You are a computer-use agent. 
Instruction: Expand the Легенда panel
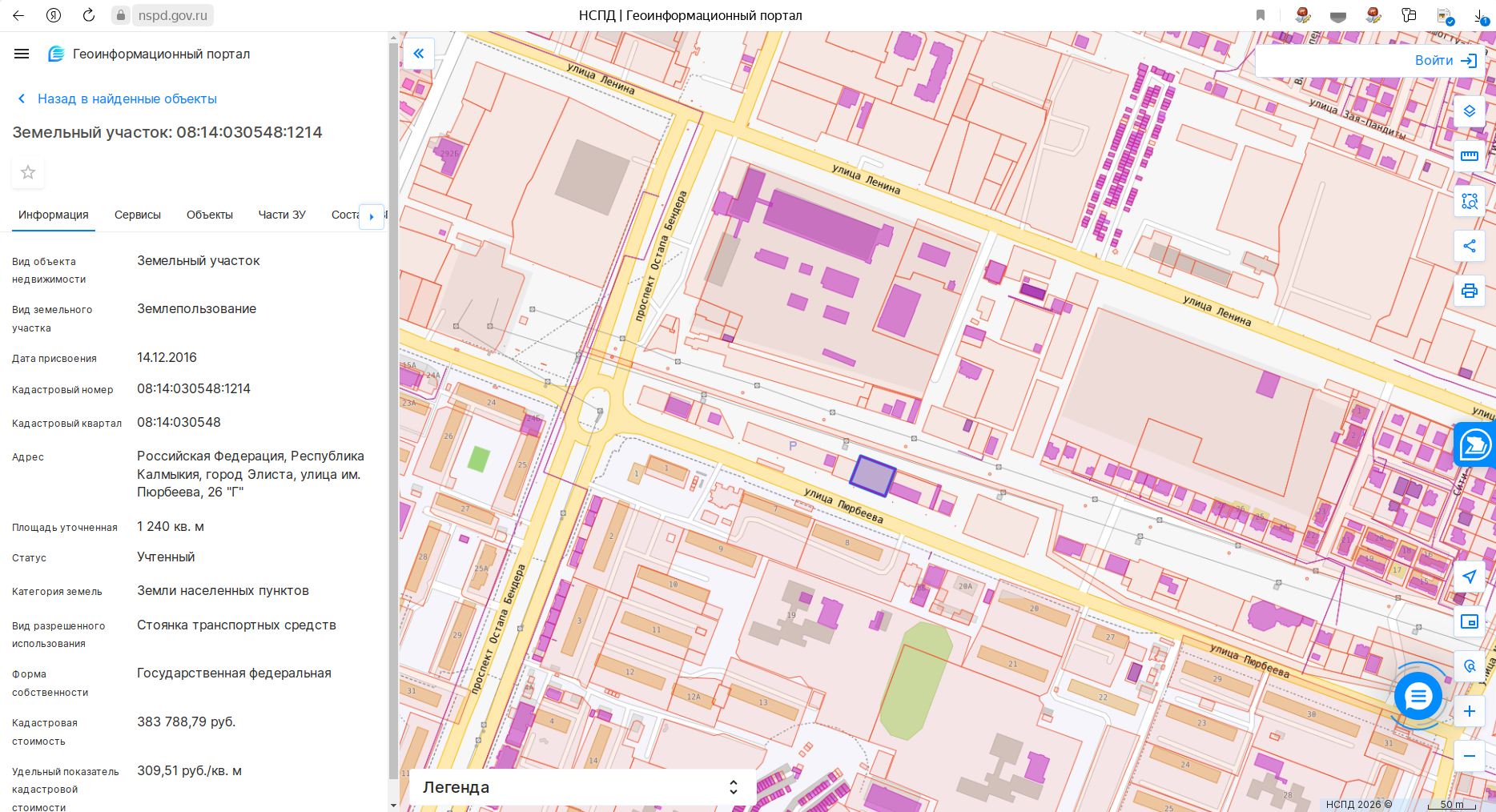(583, 787)
